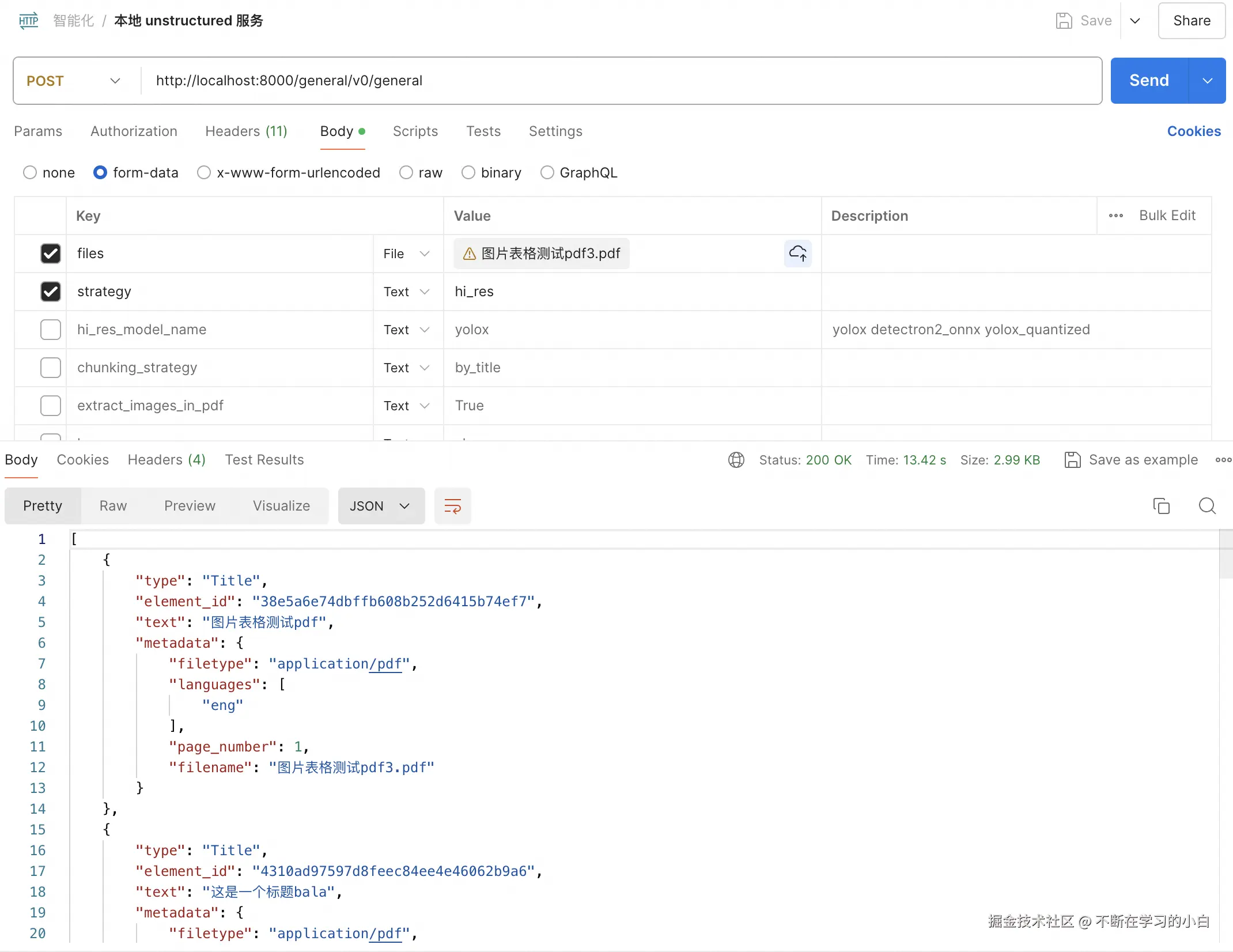
Task: Click the network globe icon
Action: (x=736, y=460)
